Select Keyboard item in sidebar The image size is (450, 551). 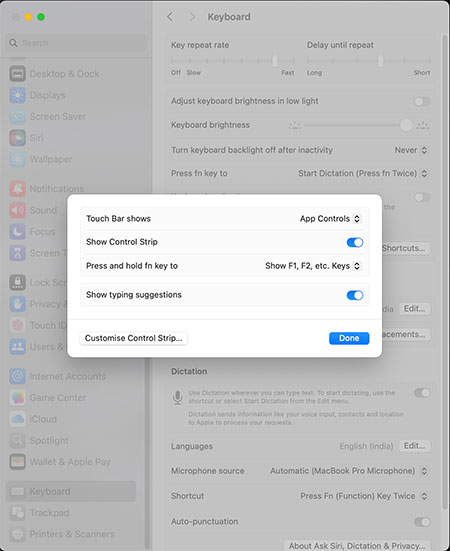point(71,491)
